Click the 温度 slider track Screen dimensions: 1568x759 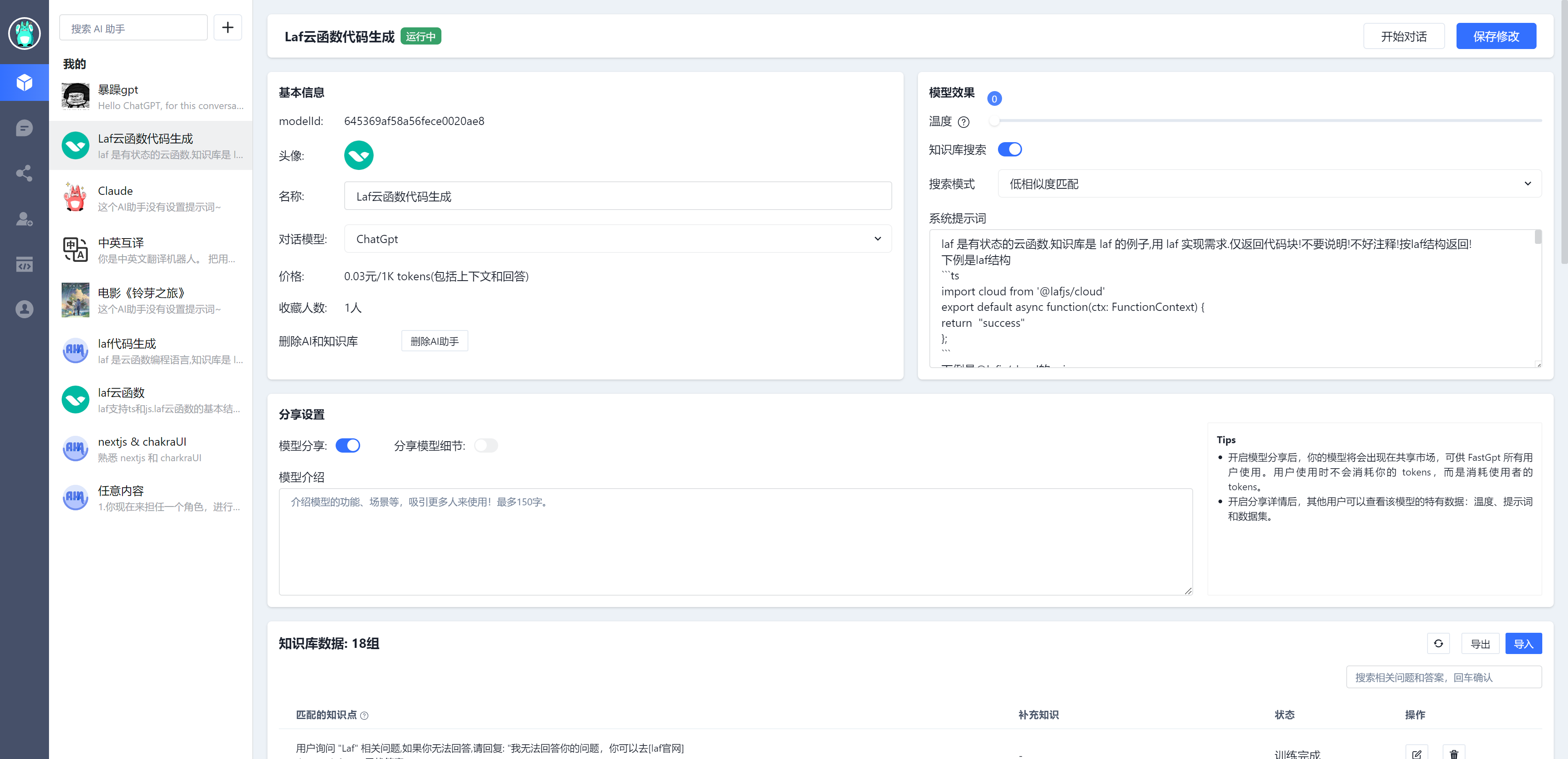click(x=1268, y=121)
